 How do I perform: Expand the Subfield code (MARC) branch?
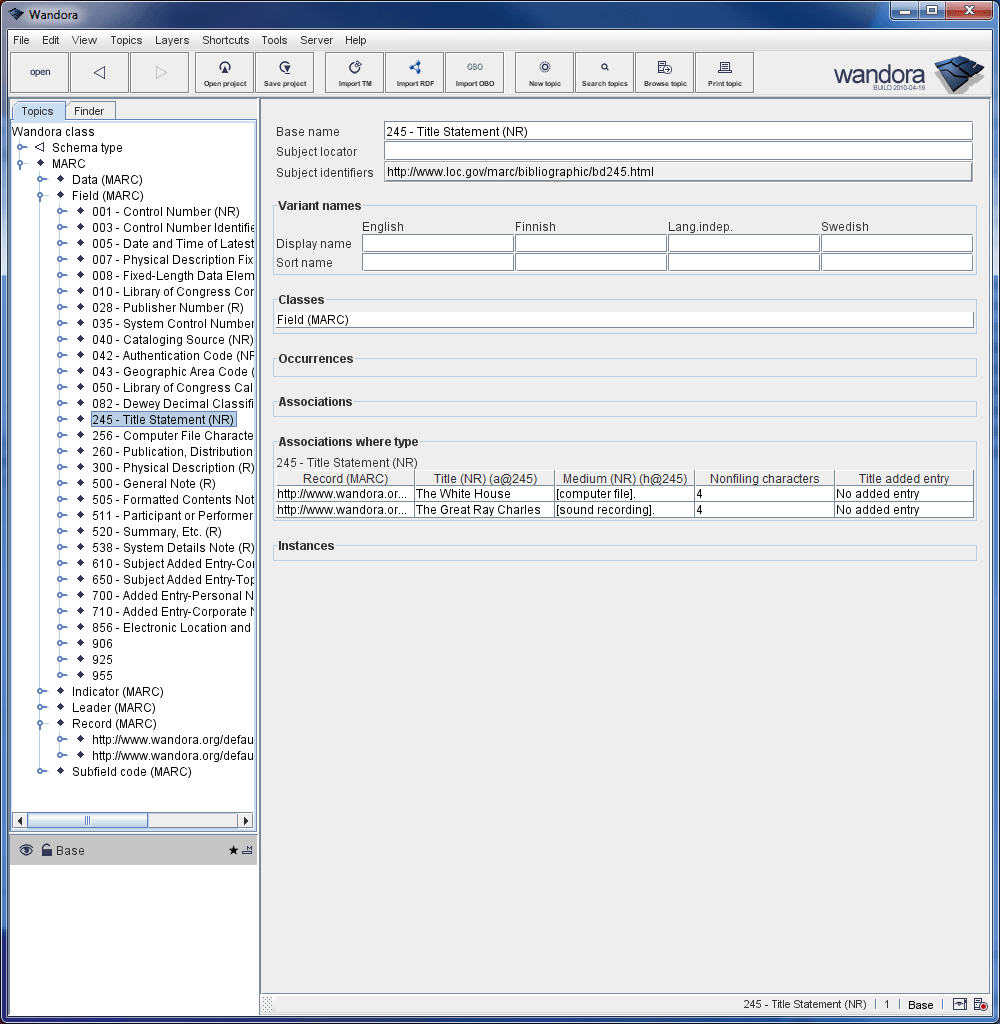pos(40,771)
